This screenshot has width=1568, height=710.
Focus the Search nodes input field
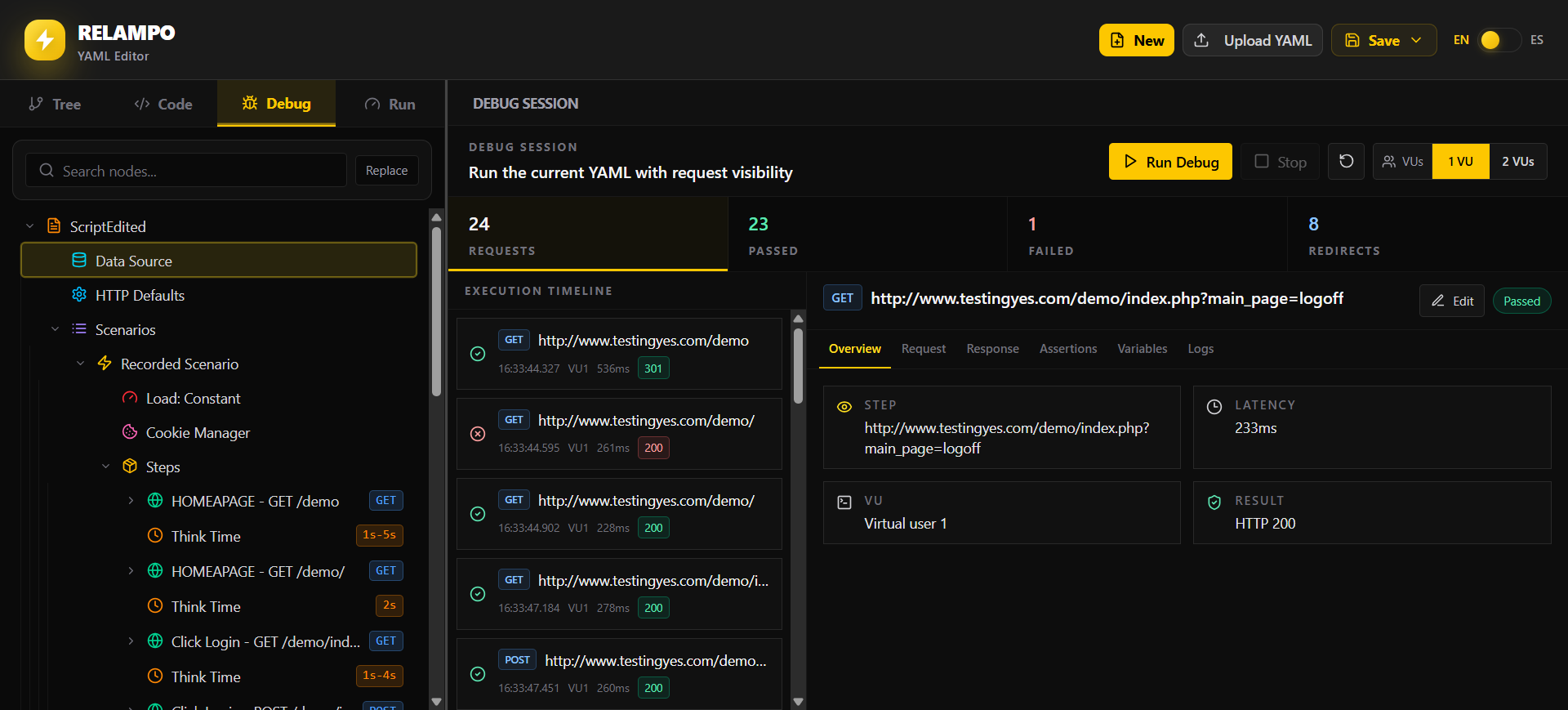click(186, 171)
